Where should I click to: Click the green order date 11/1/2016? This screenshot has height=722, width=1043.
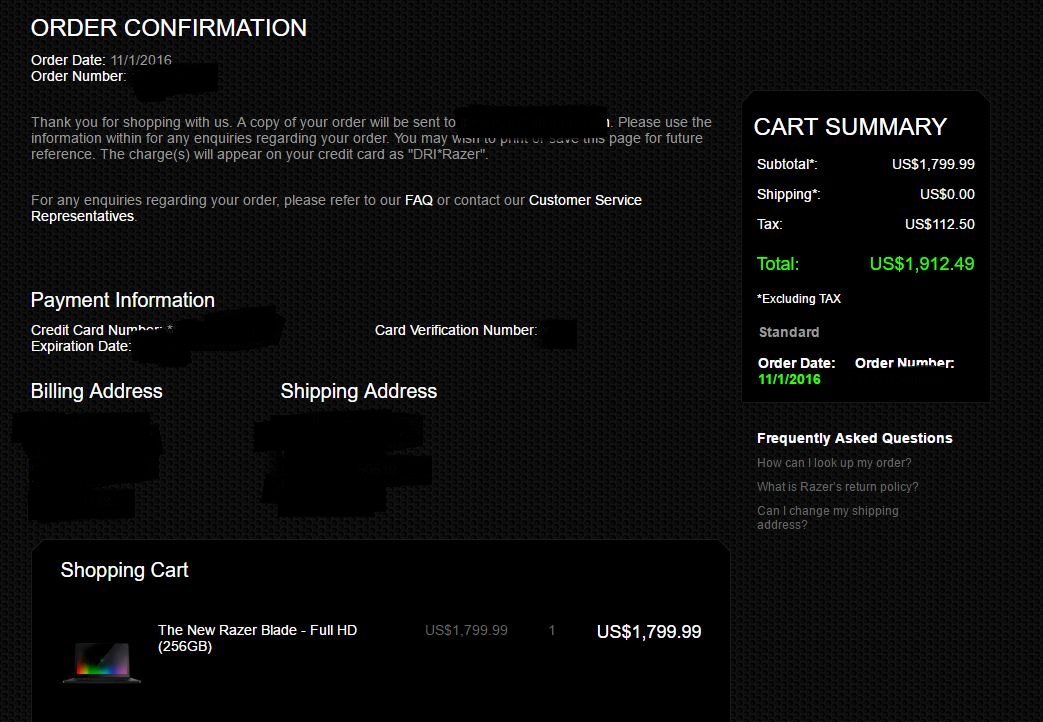point(789,379)
